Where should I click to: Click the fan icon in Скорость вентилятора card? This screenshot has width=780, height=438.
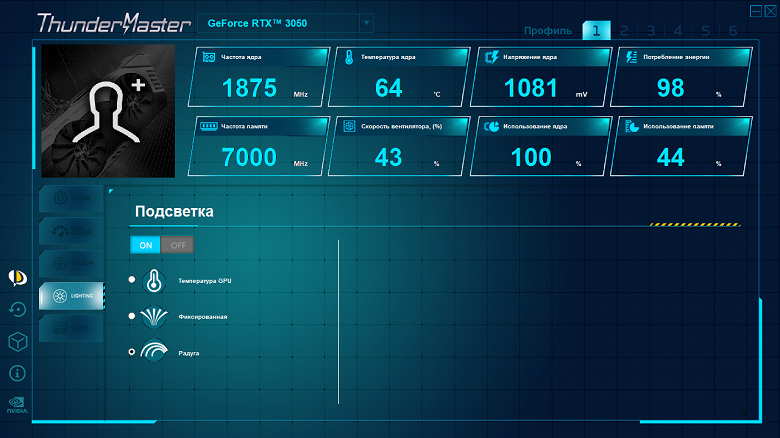tap(349, 126)
